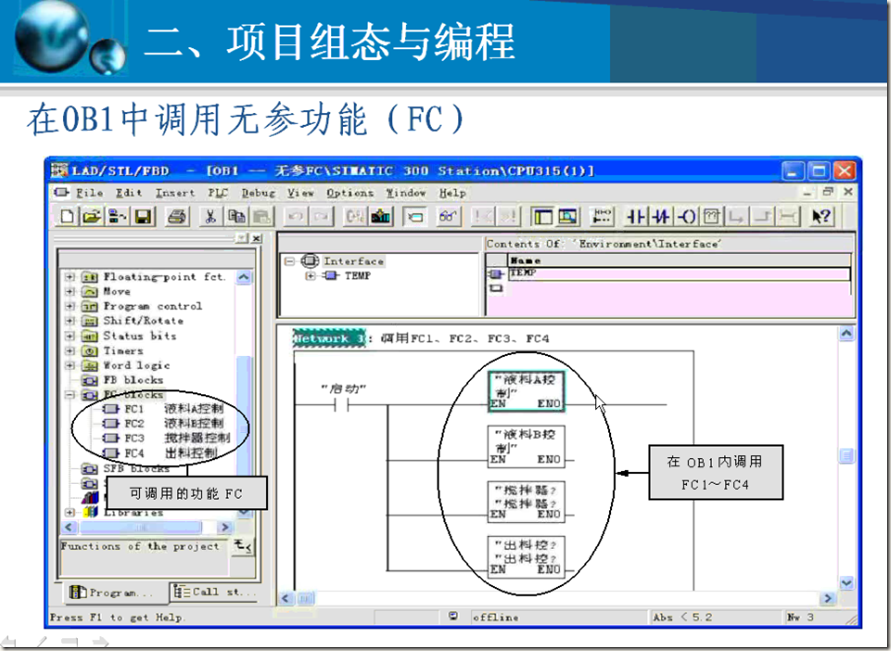Click the Network 3 title label

click(x=329, y=339)
